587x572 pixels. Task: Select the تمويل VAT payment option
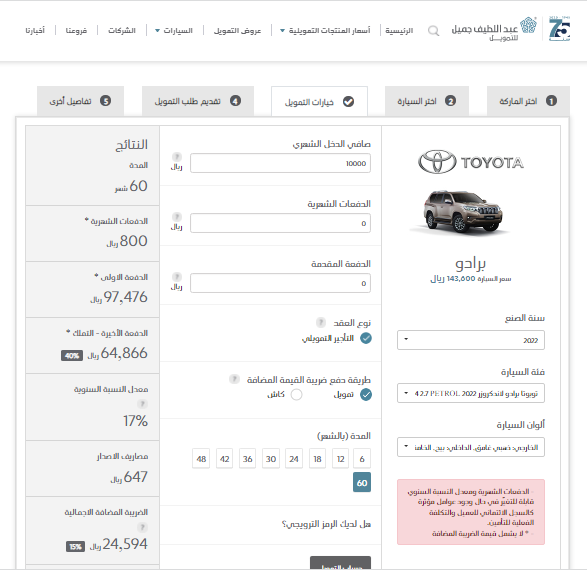366,395
